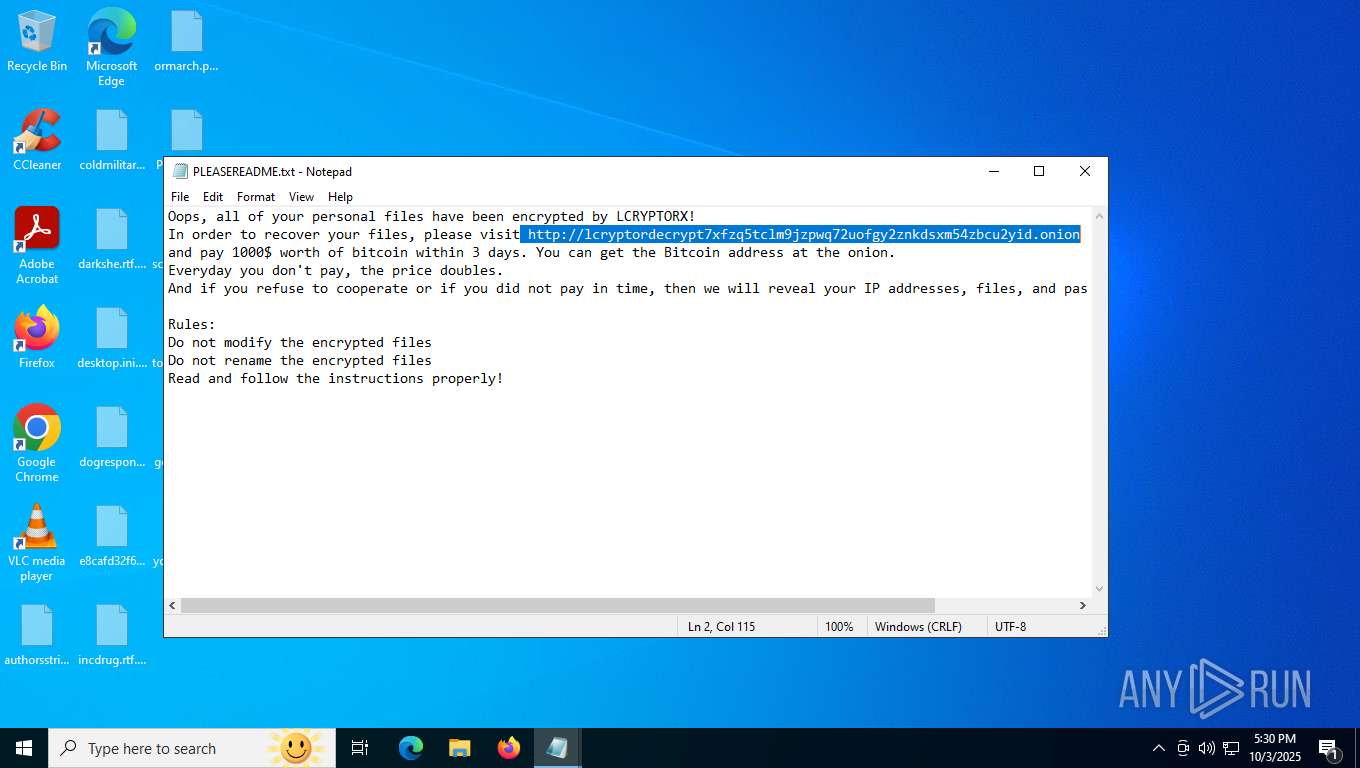Screen dimensions: 1360x768
Task: Select the dogrespon... desktop file
Action: tap(112, 437)
